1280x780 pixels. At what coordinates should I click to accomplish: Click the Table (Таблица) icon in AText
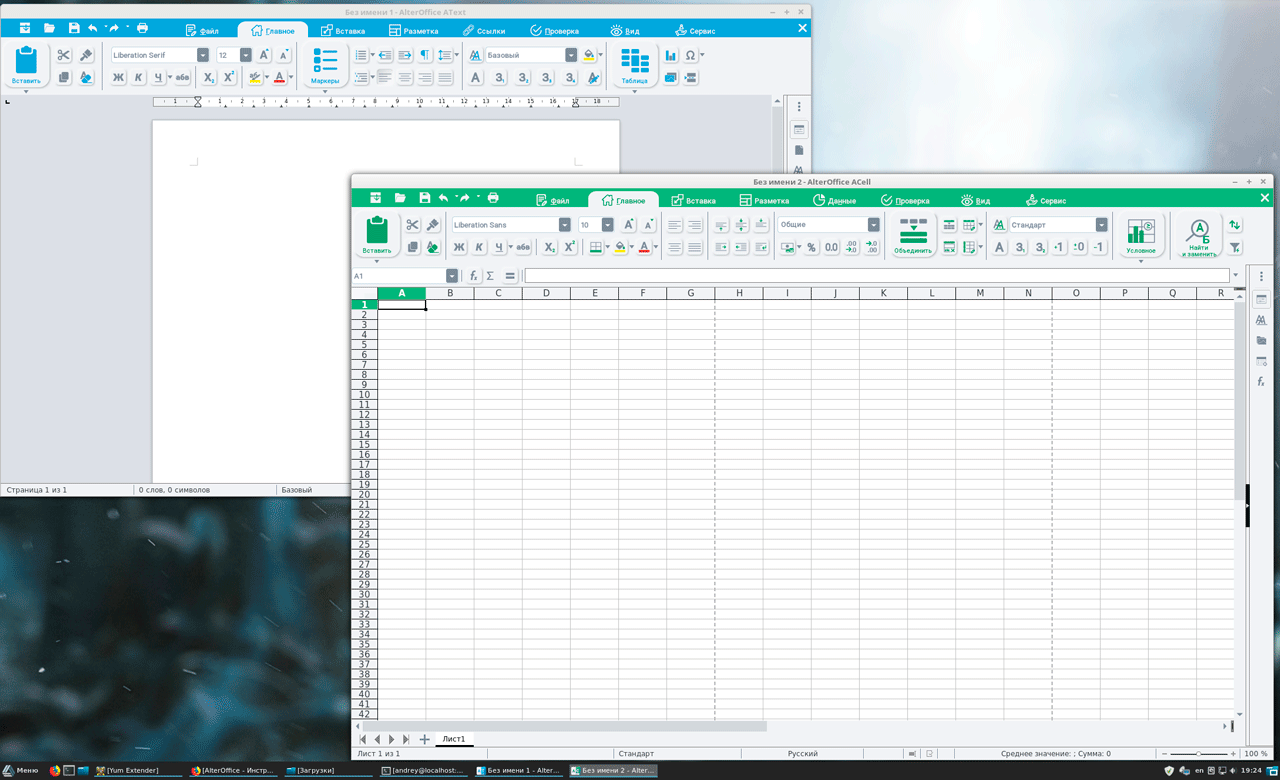click(x=634, y=65)
